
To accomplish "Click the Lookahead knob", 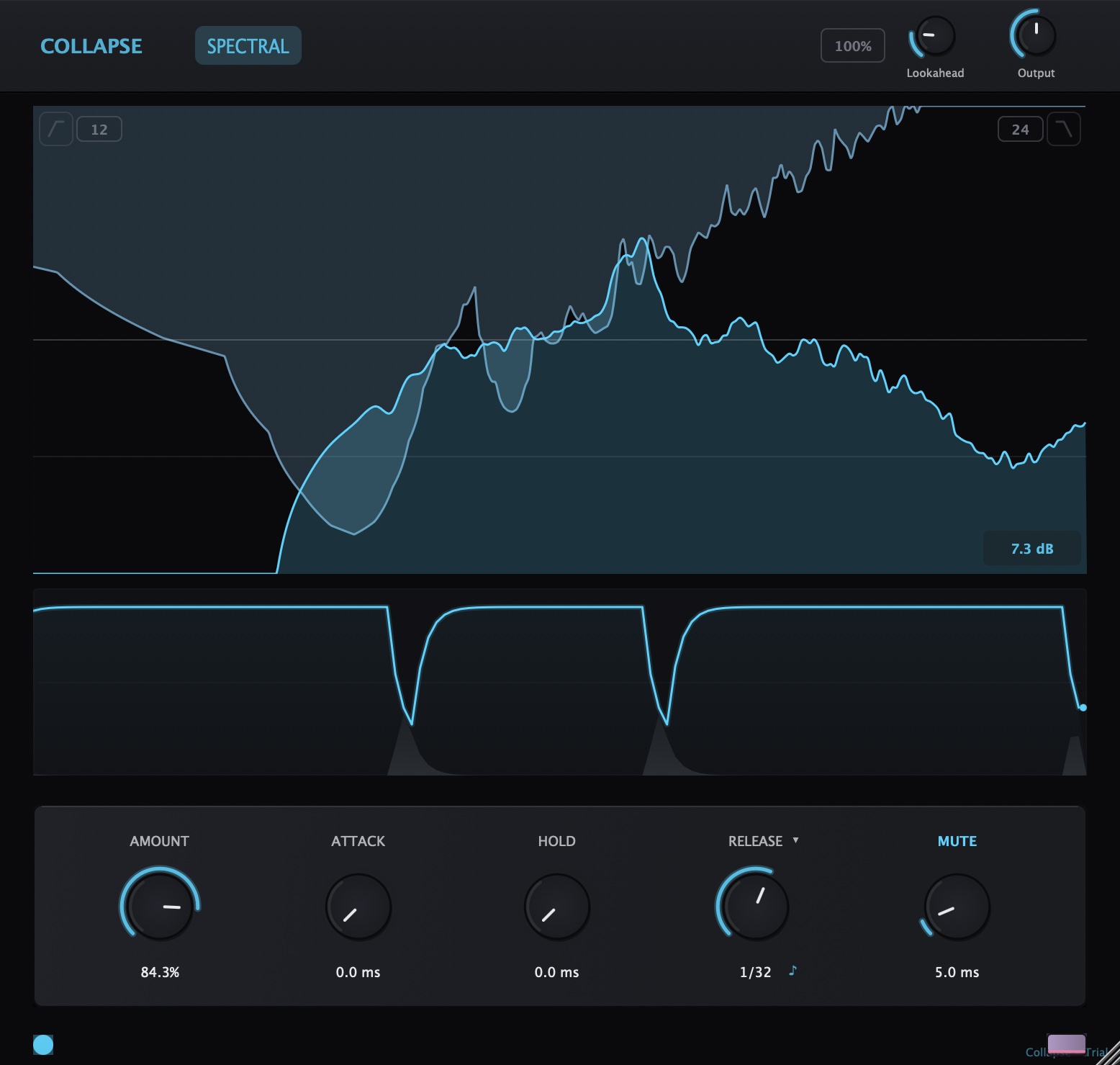I will pos(934,36).
